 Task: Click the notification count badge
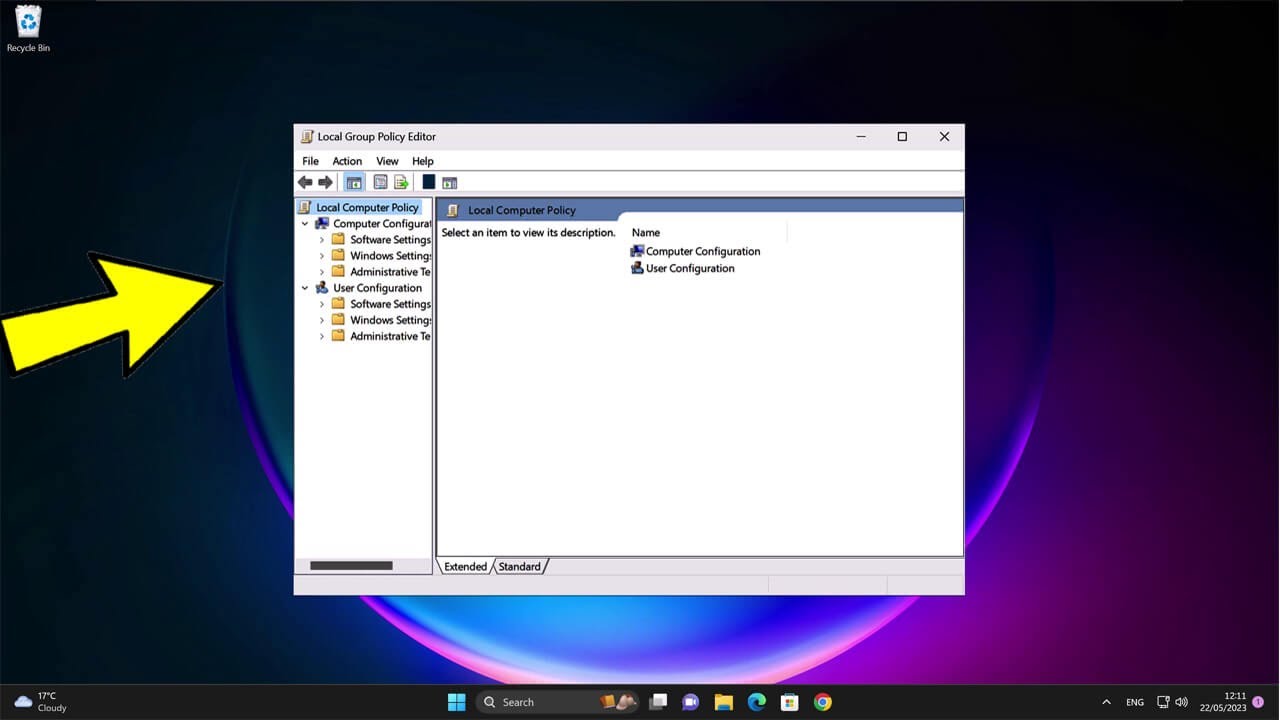click(x=1258, y=702)
